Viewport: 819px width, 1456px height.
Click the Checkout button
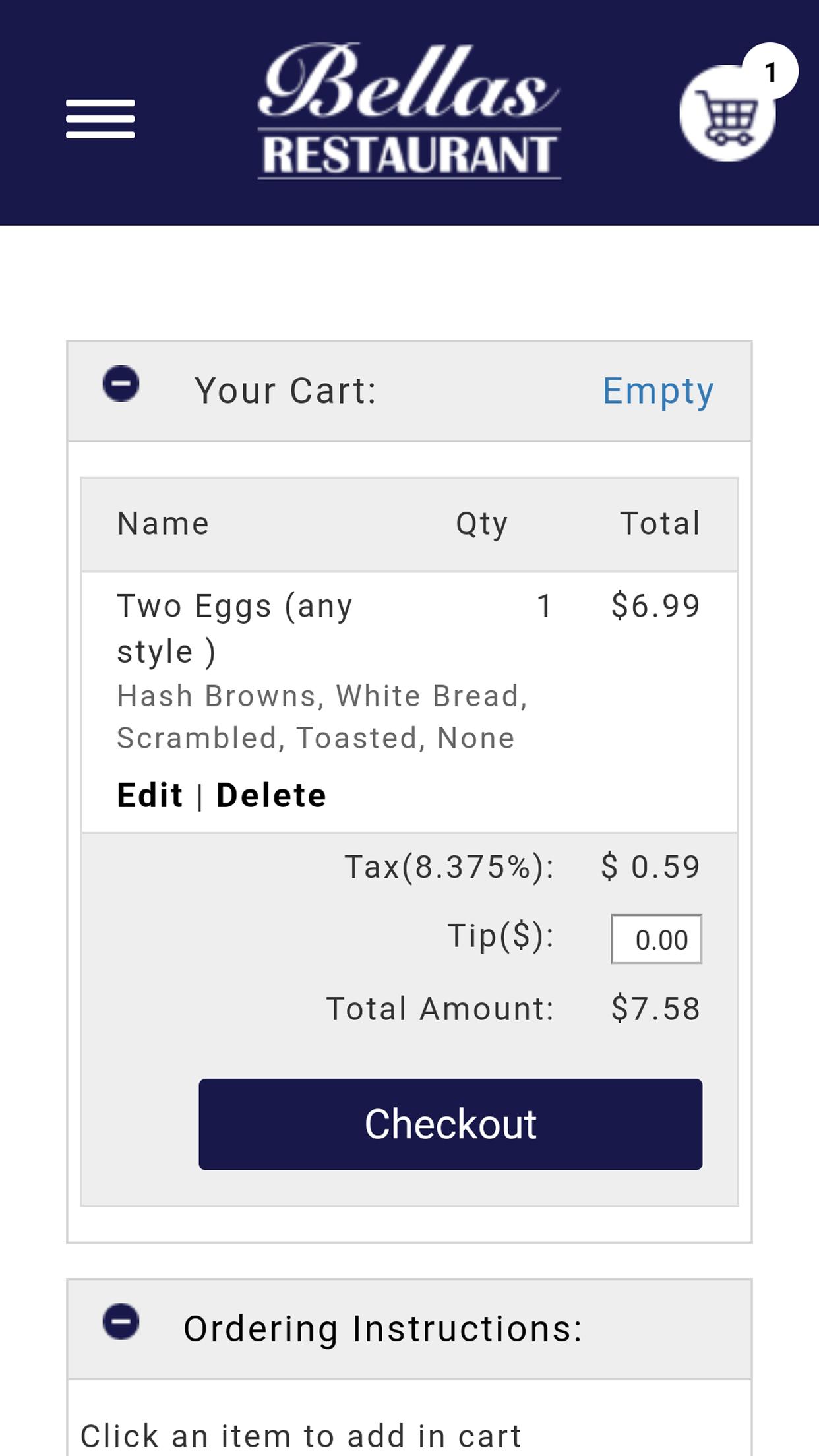coord(450,1124)
